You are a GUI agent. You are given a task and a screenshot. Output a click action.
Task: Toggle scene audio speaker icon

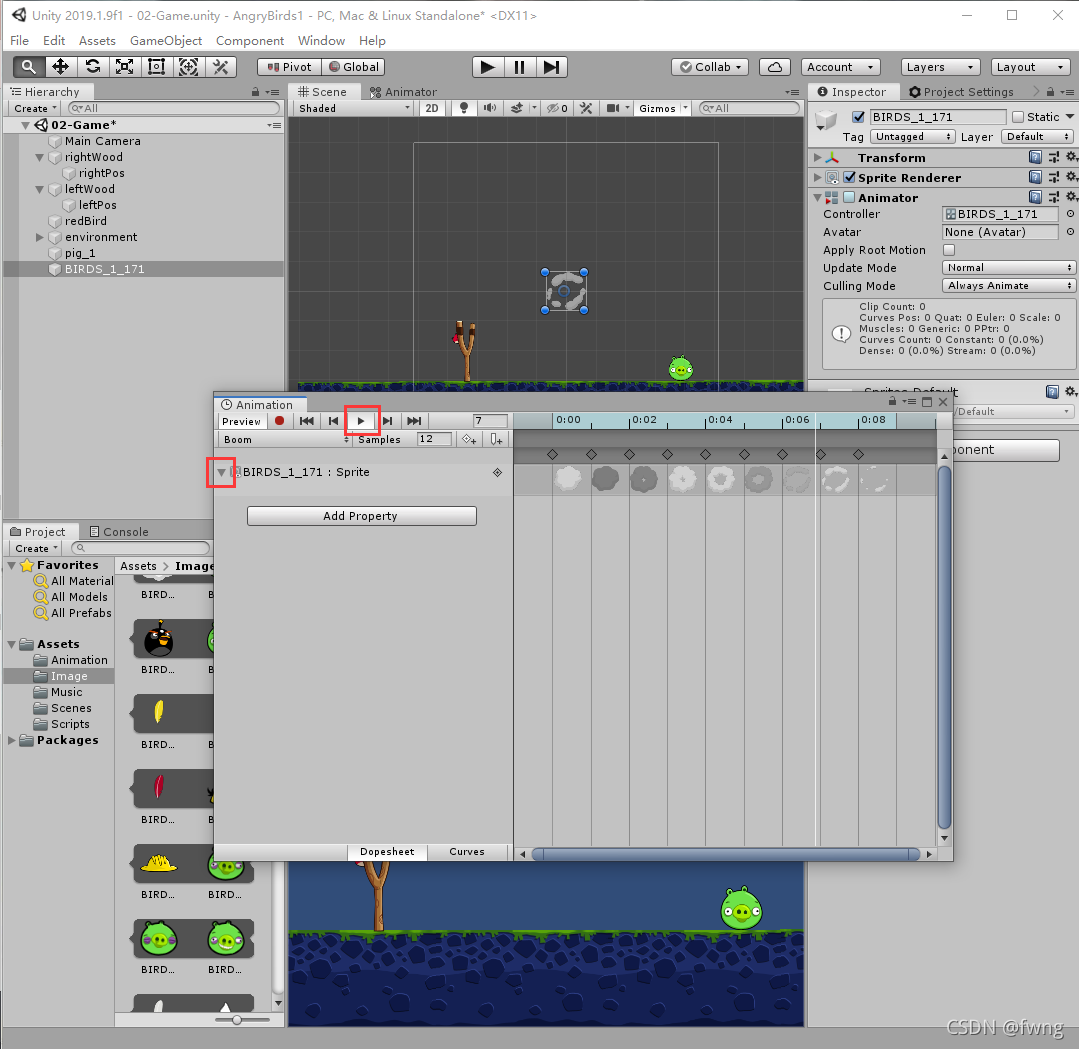coord(489,108)
